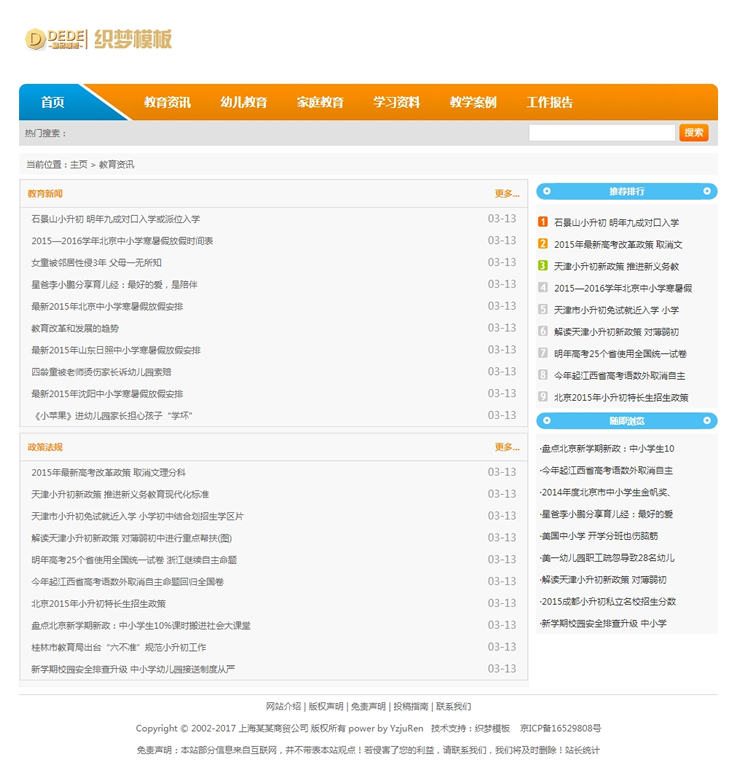The height and width of the screenshot is (768, 740).
Task: Click the DEDE 织梦模板 site logo
Action: [98, 39]
